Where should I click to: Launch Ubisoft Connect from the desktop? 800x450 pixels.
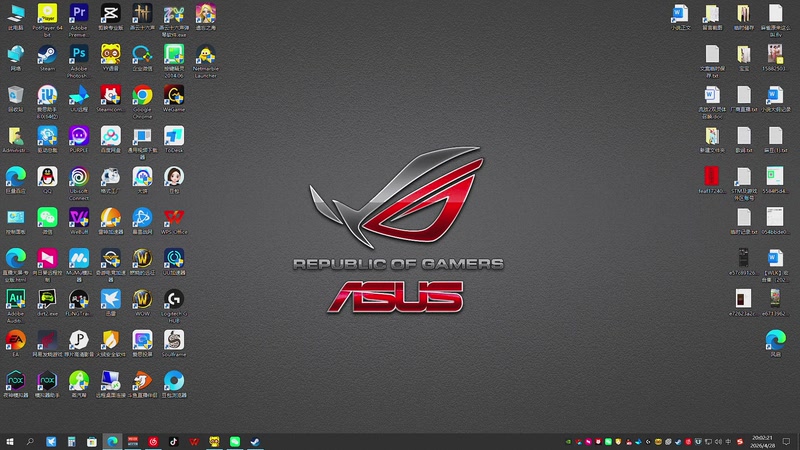click(79, 178)
